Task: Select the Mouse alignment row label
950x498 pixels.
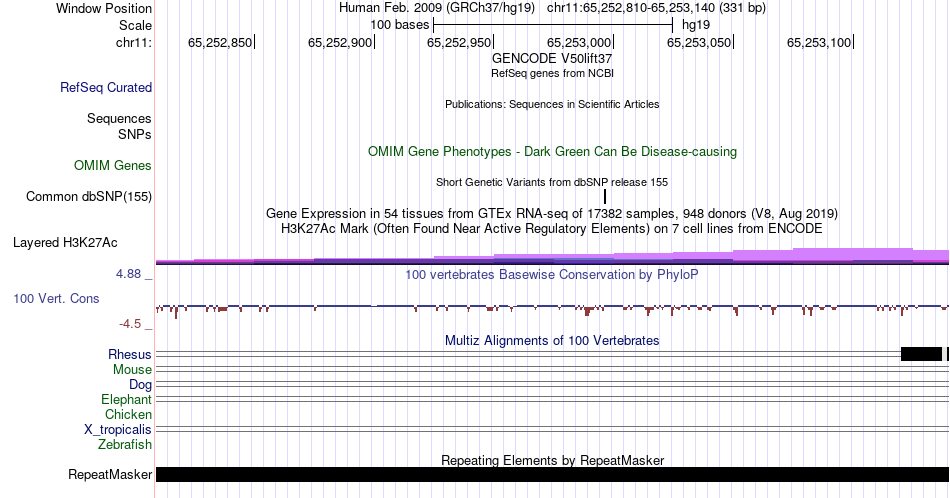Action: coord(132,370)
